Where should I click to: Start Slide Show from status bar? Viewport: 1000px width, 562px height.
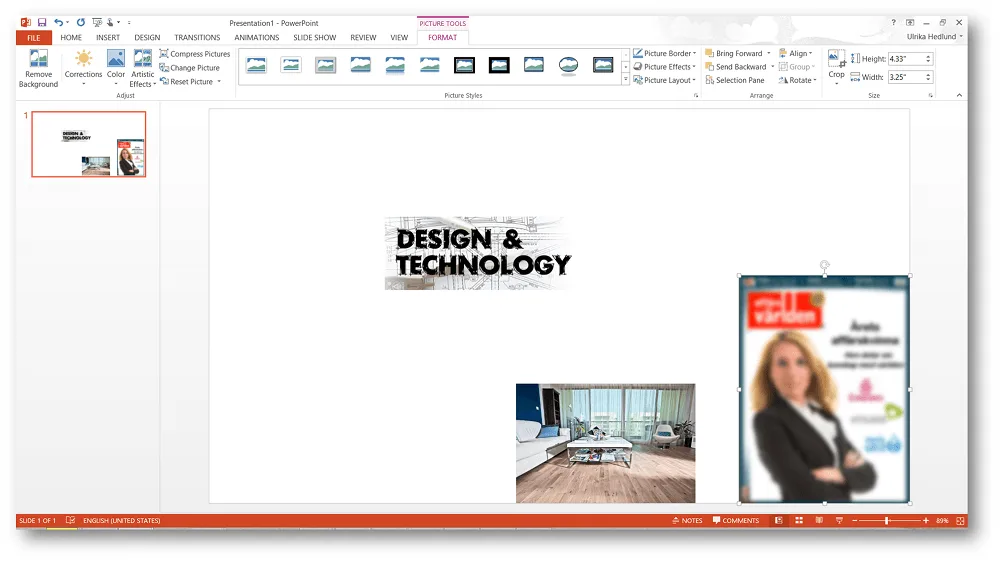point(839,521)
